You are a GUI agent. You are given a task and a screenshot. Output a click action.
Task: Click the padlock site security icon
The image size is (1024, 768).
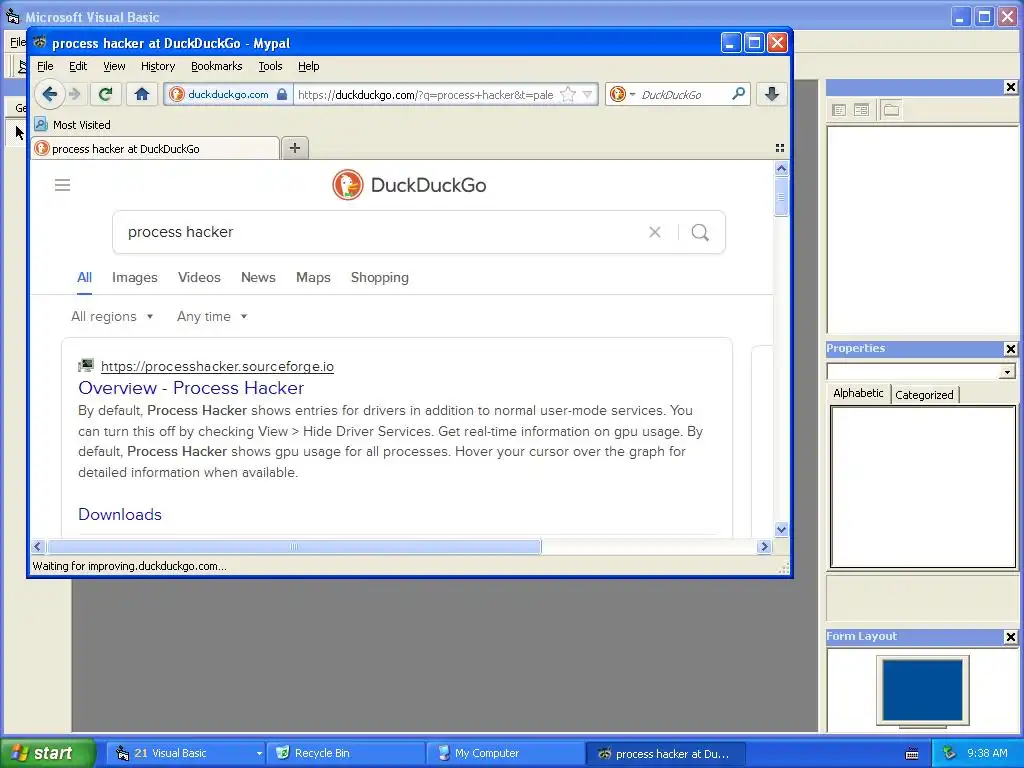point(281,94)
